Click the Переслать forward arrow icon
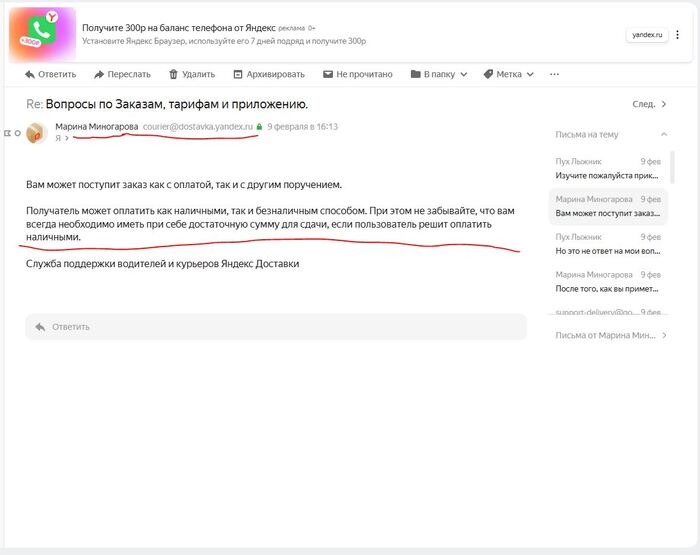Image resolution: width=700 pixels, height=555 pixels. pos(99,75)
